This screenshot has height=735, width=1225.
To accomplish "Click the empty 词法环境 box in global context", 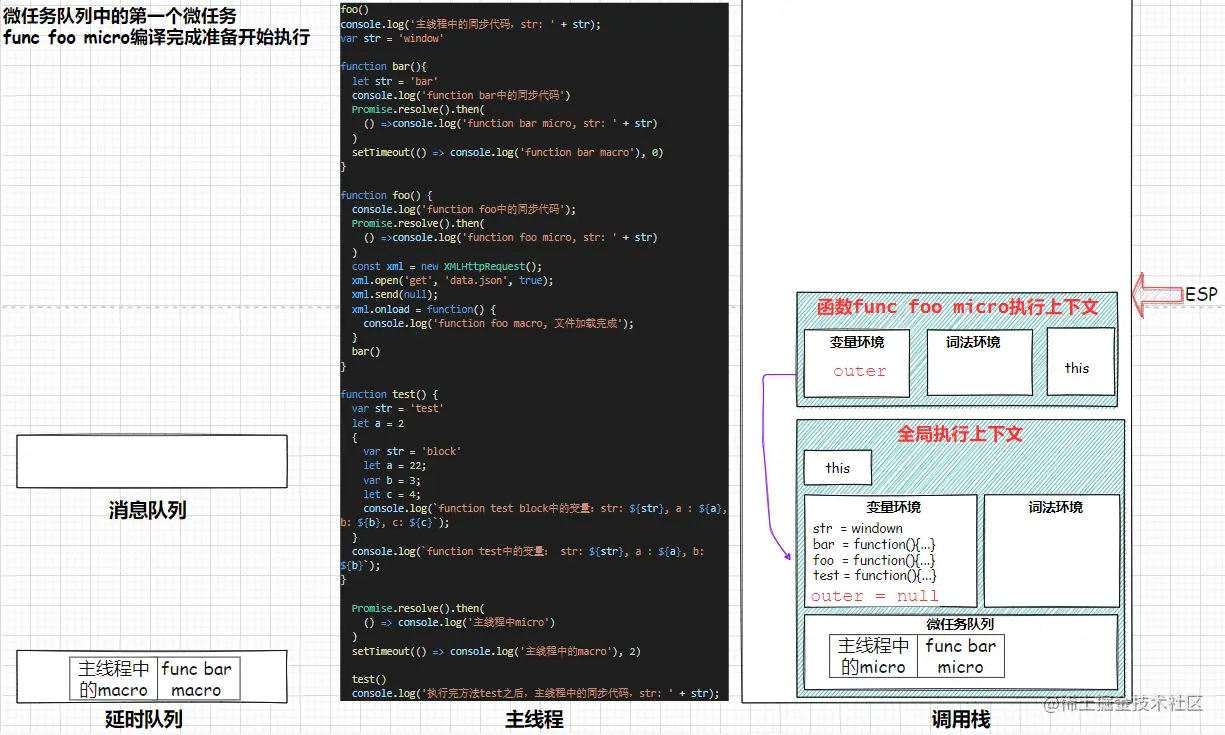I will tap(1052, 550).
